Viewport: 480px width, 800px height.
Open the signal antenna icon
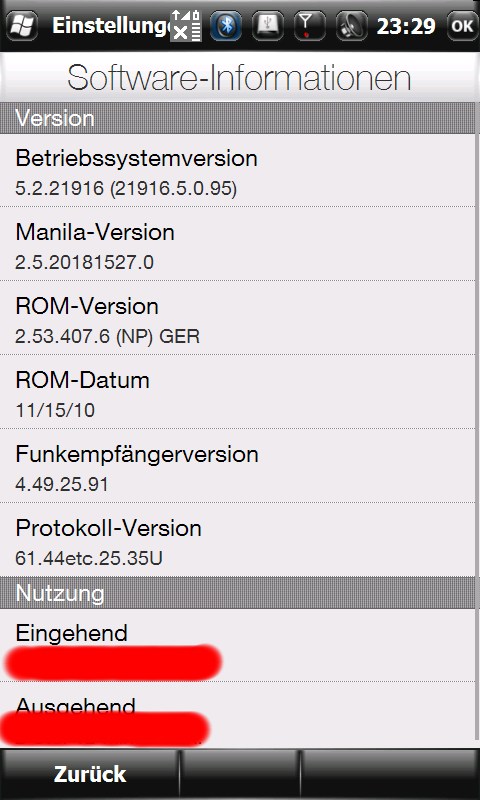(x=310, y=26)
